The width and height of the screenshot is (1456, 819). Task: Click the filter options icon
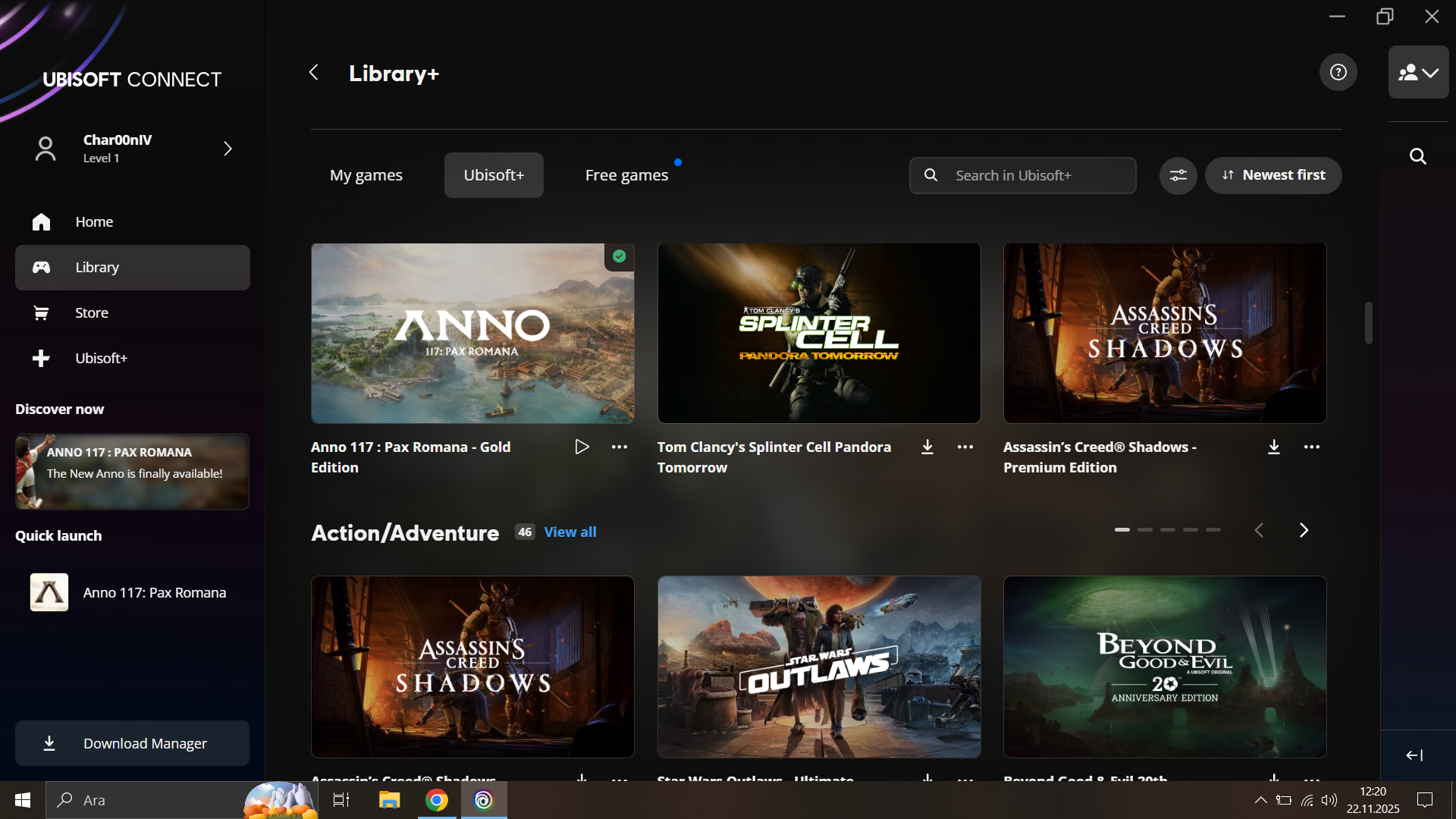point(1178,175)
